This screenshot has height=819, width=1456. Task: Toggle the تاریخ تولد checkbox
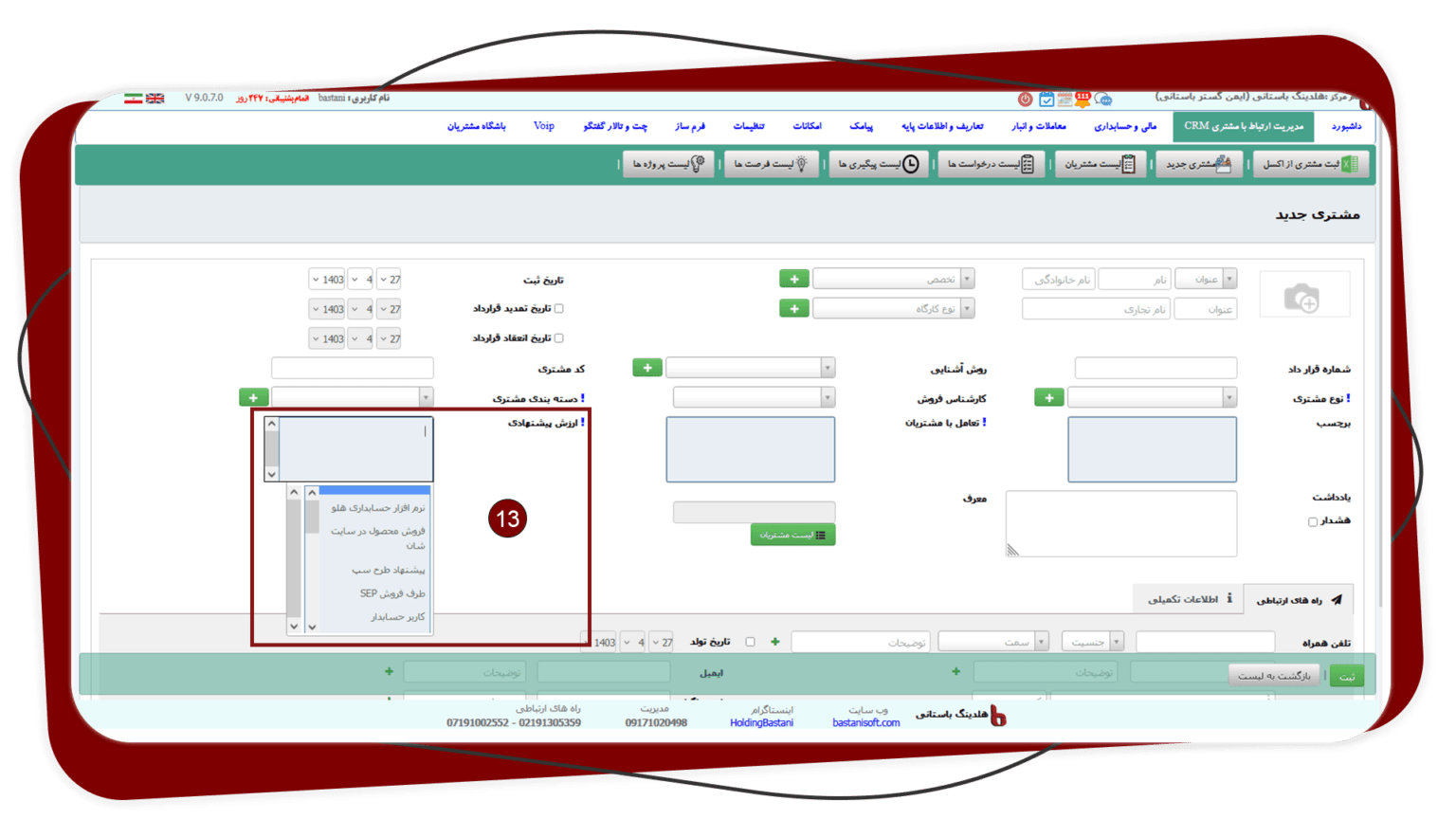click(751, 642)
